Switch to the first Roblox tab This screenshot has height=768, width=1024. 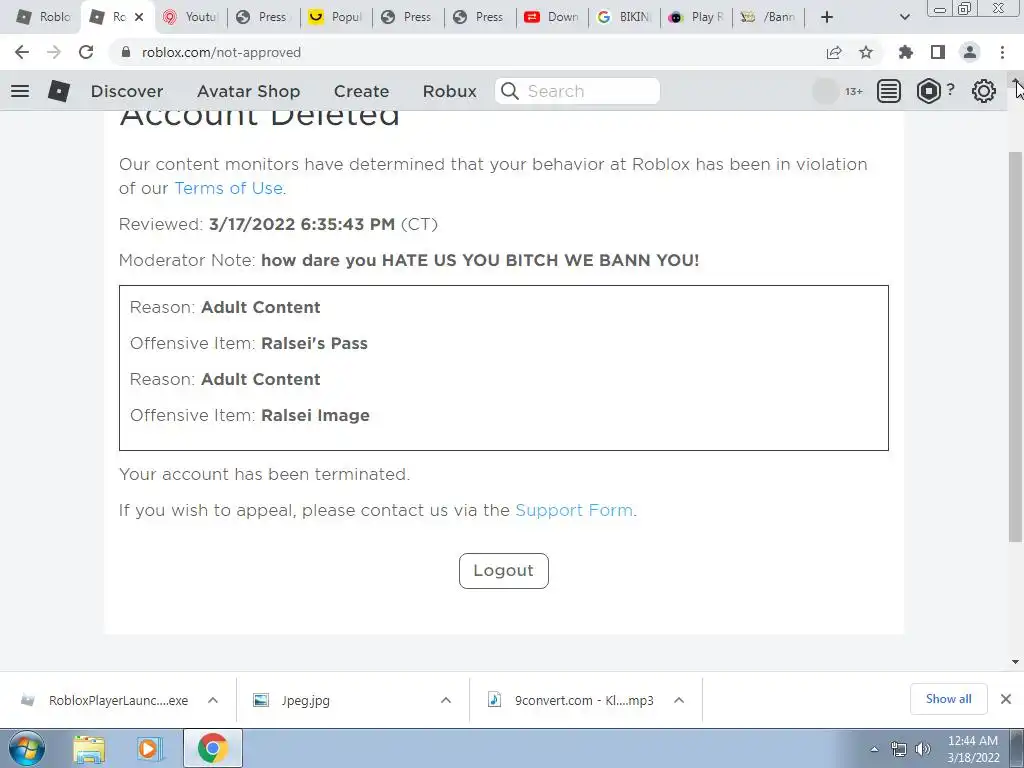point(42,17)
